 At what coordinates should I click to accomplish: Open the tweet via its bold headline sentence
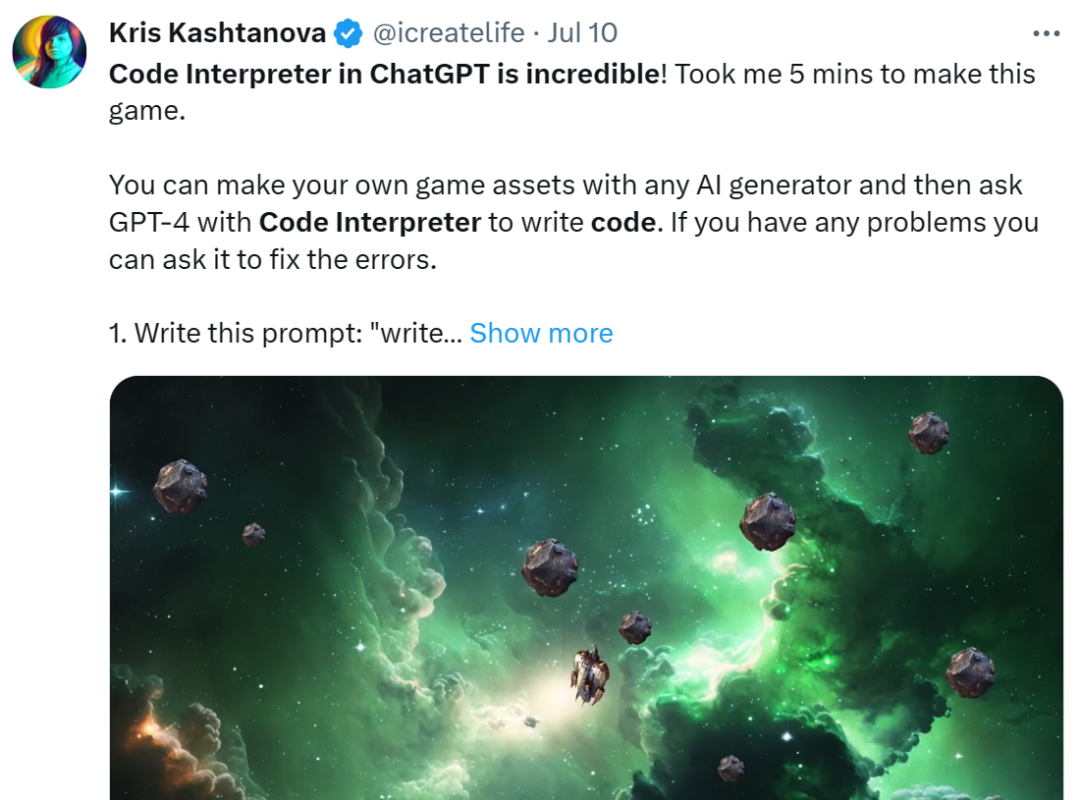(x=384, y=74)
